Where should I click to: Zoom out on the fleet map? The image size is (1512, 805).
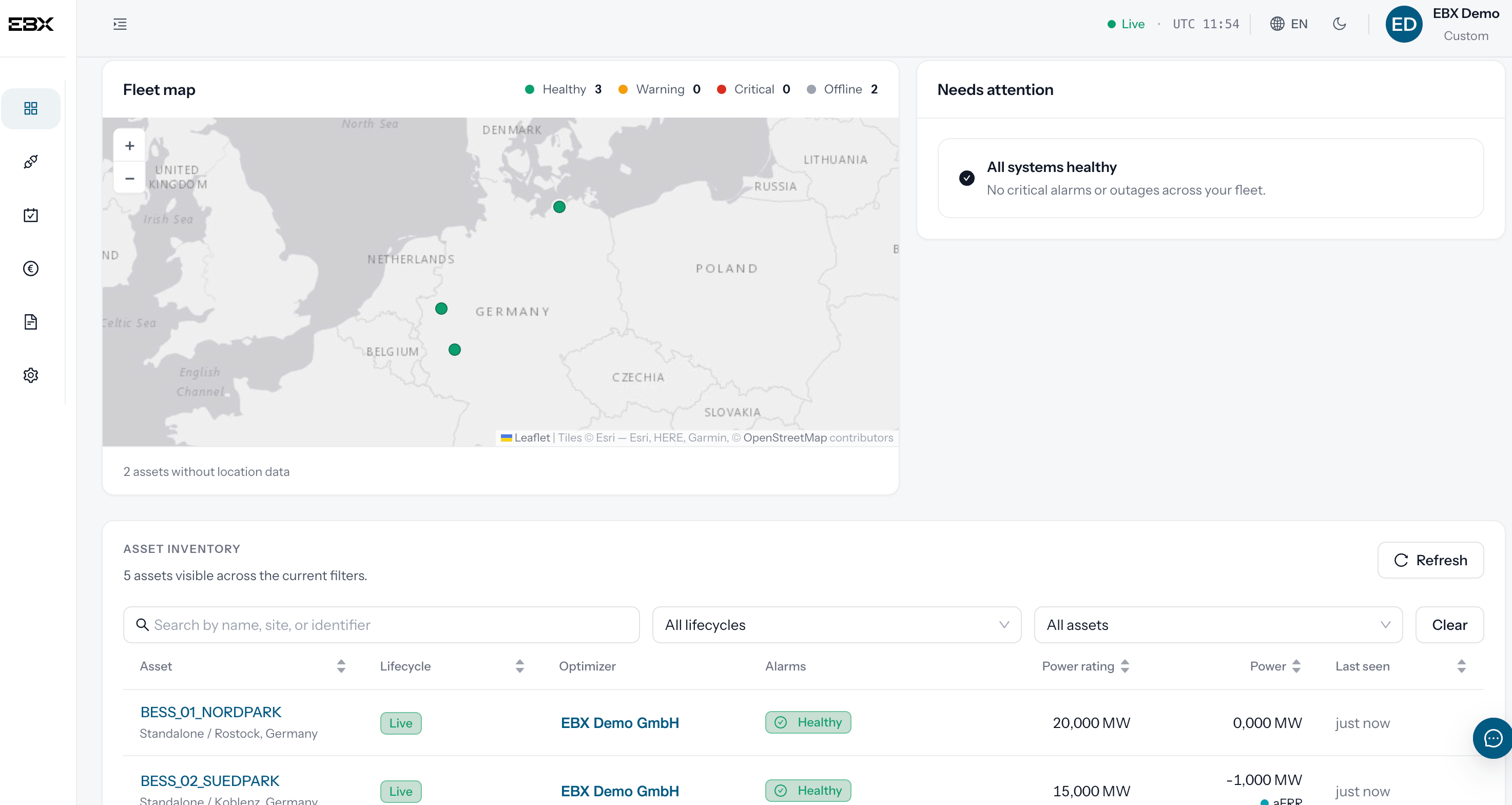point(130,178)
